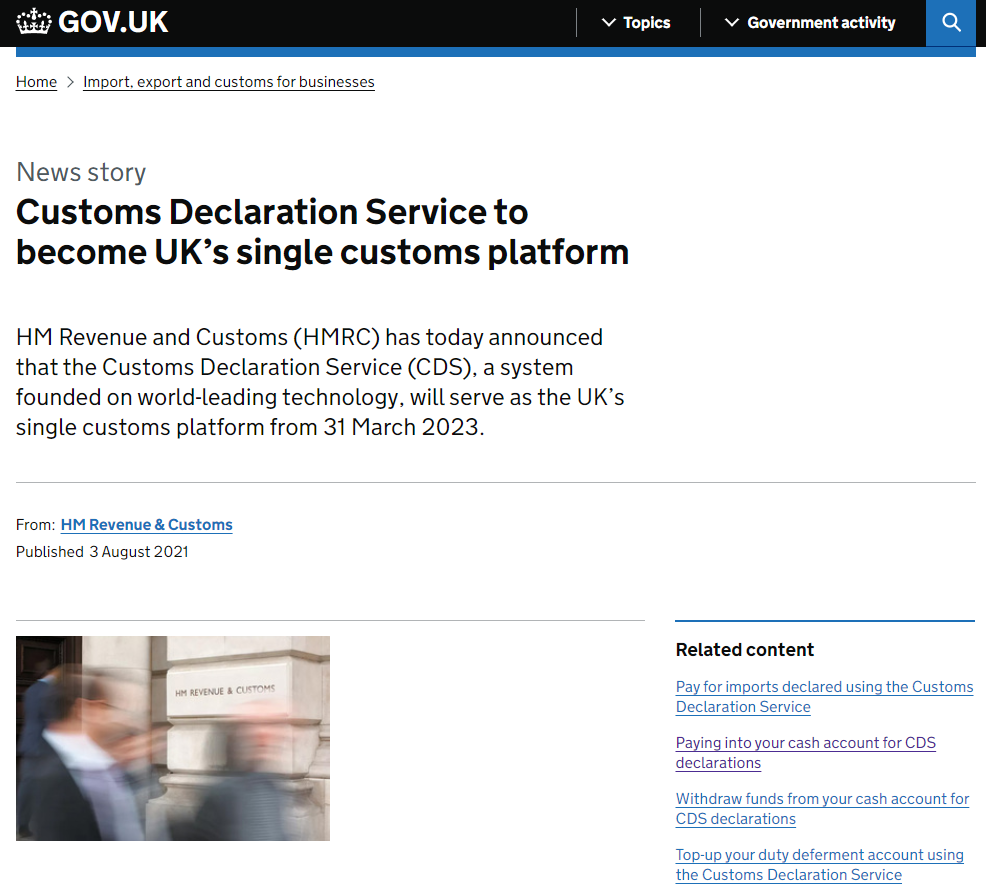
Task: Open Import, export and customs for businesses breadcrumb
Action: 228,82
